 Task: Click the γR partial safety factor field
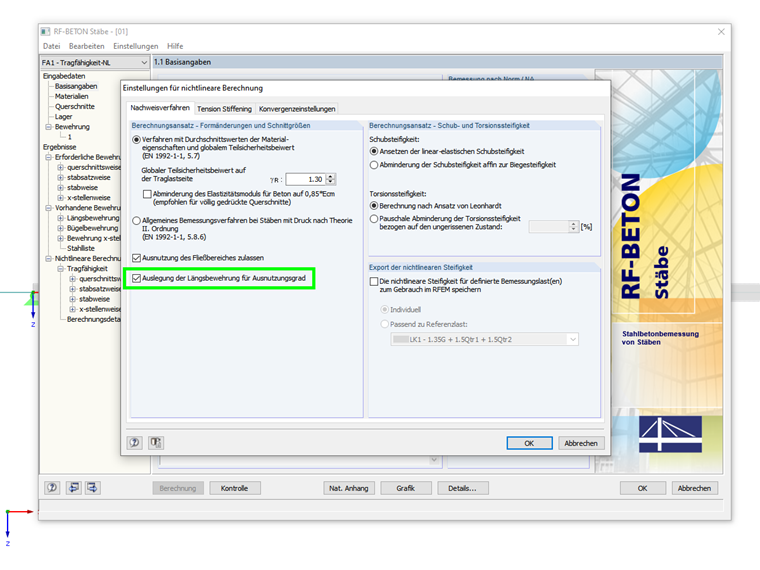[305, 179]
